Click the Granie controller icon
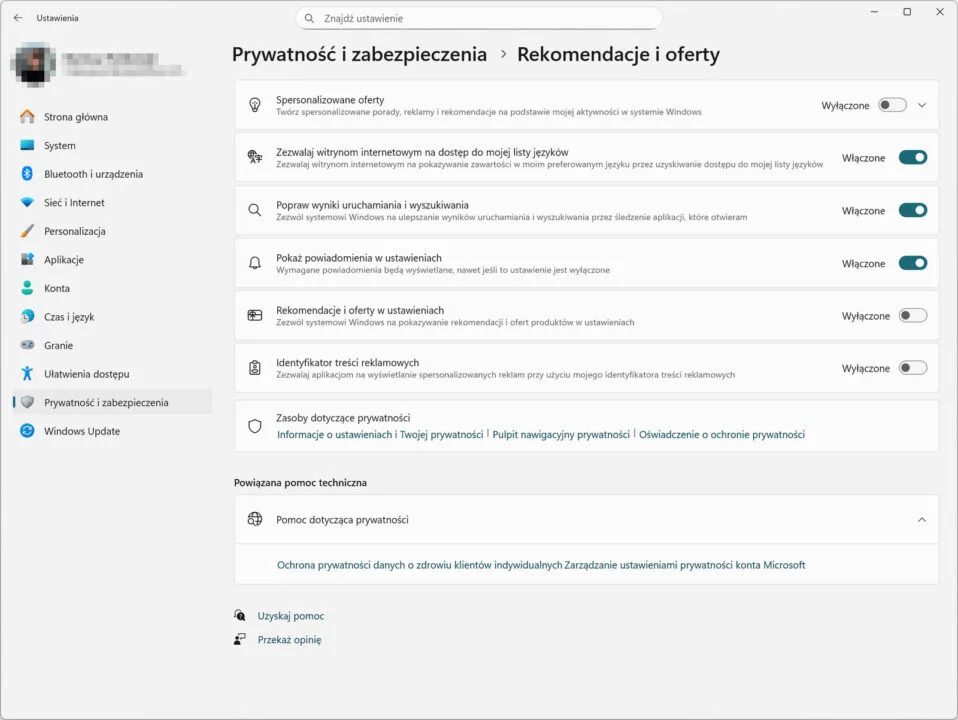The height and width of the screenshot is (720, 958). [27, 345]
